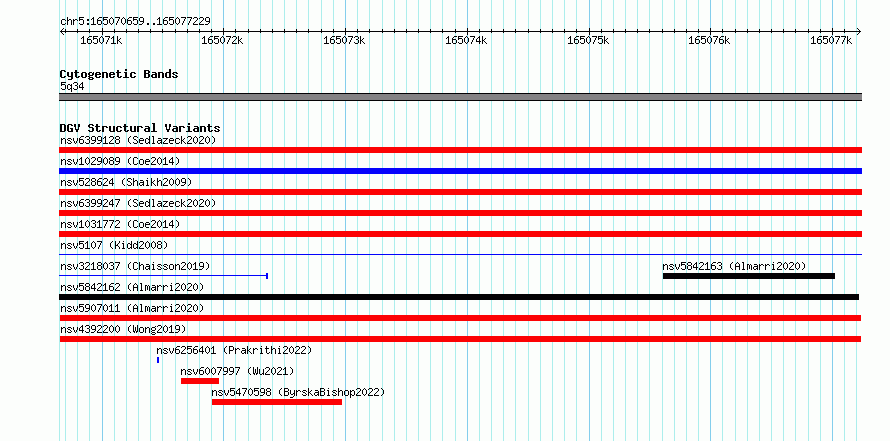
Task: Click the 165076k ruler tick label
Action: pos(710,40)
